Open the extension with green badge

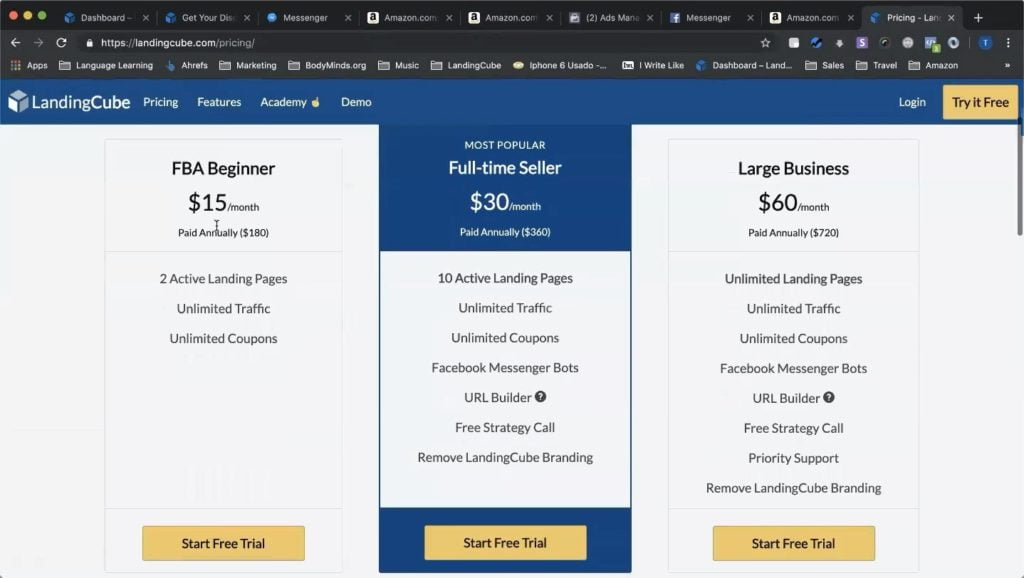pos(931,44)
